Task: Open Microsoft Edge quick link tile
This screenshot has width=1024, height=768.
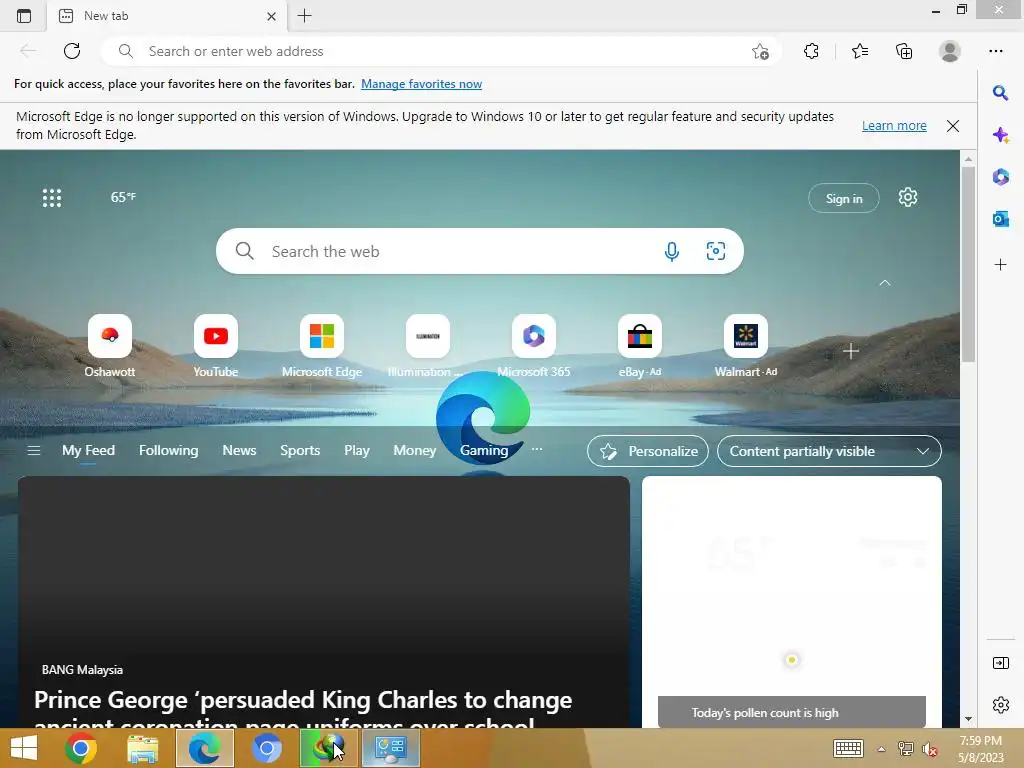Action: point(321,346)
